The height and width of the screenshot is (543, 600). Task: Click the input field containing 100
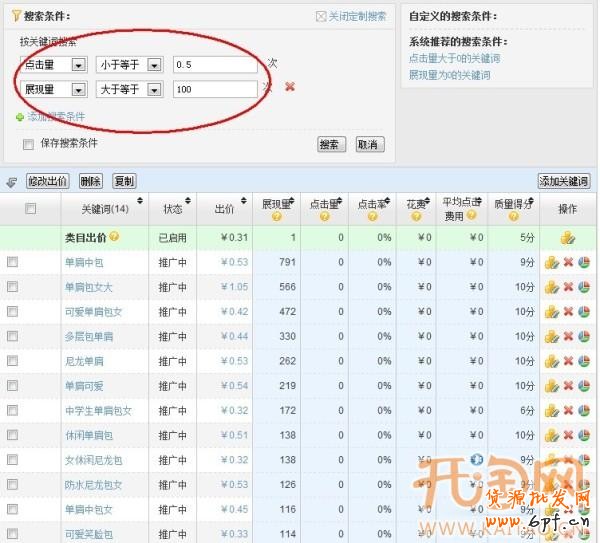(x=214, y=89)
